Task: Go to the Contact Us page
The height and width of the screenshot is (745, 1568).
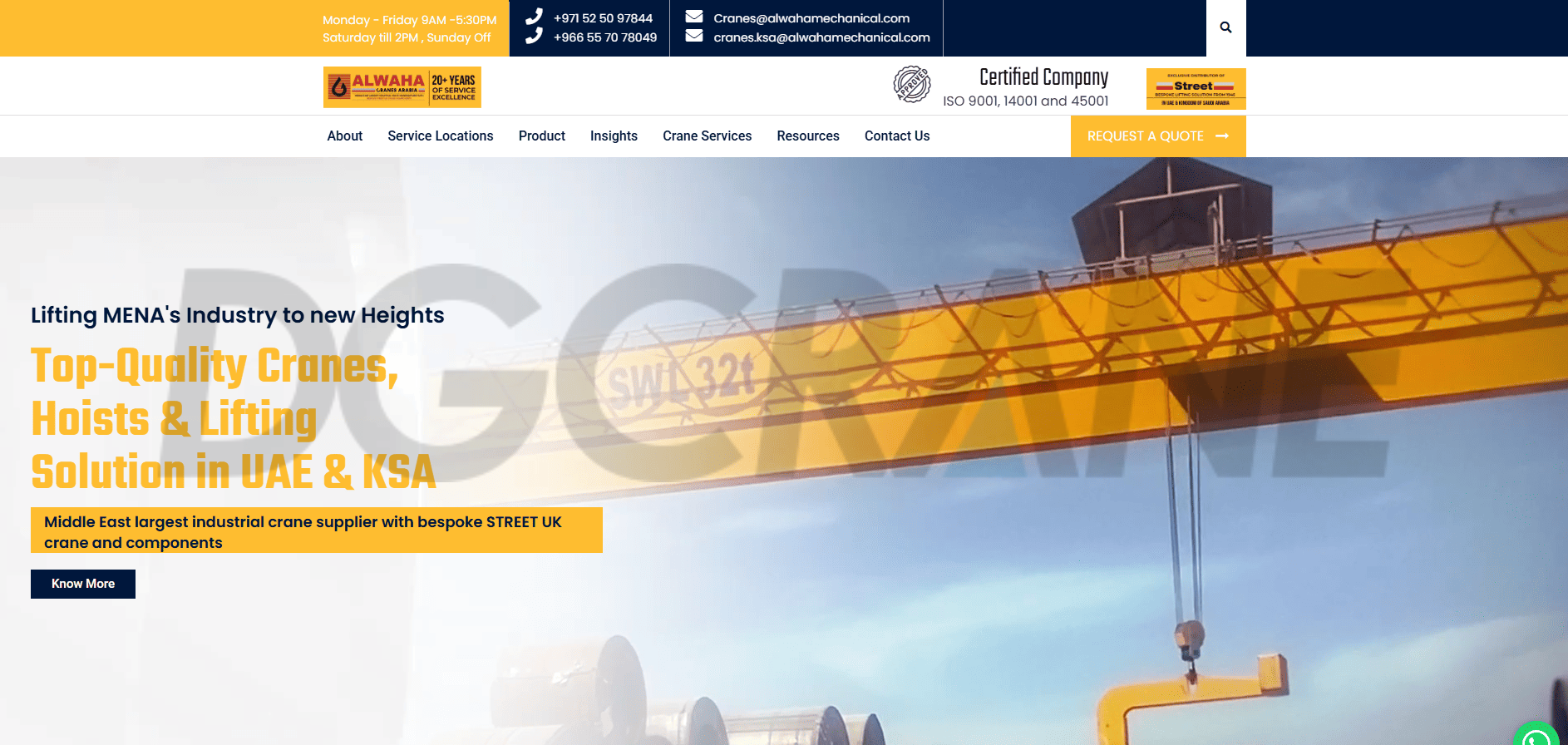Action: point(897,136)
